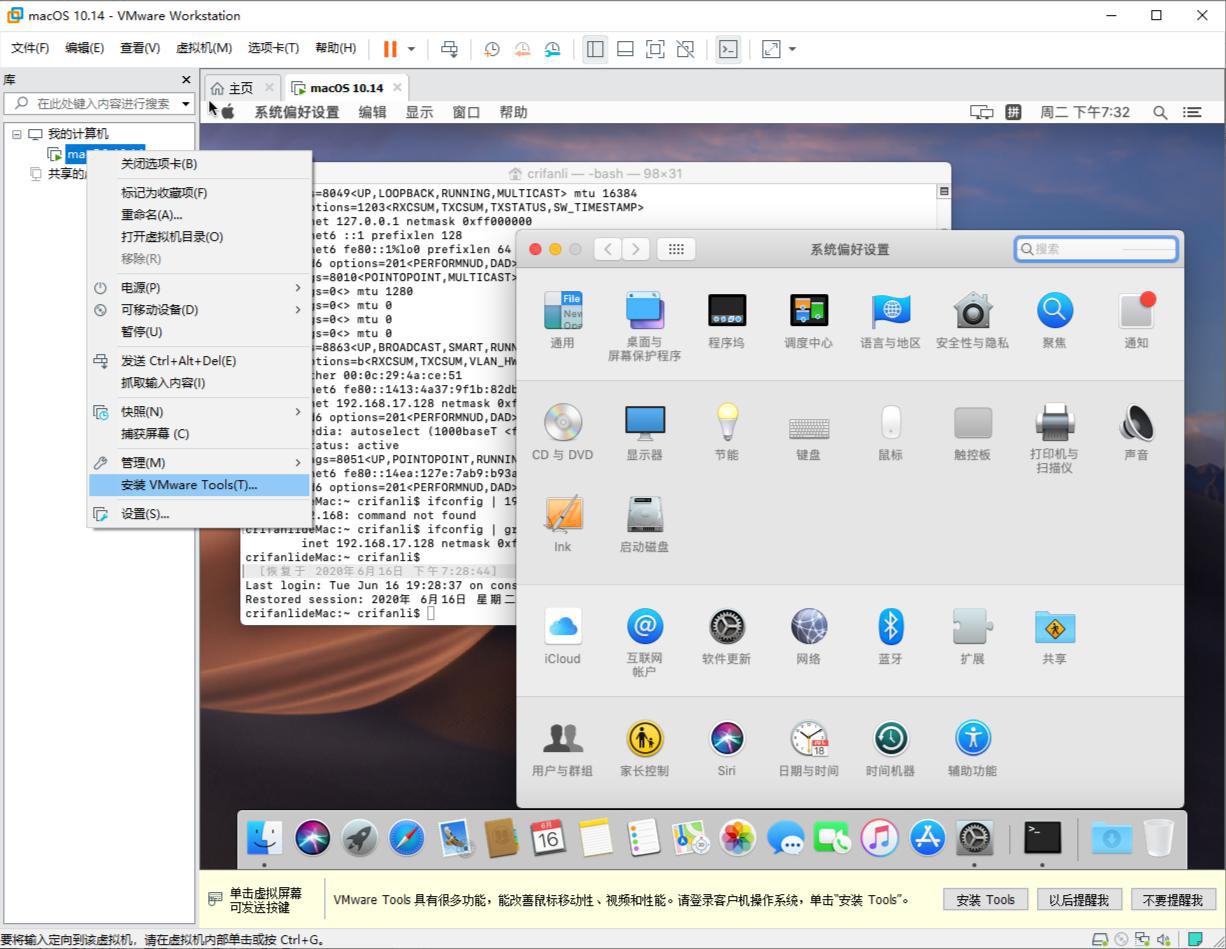Open Mission Control (调度中心) preferences
The image size is (1226, 949).
[808, 311]
